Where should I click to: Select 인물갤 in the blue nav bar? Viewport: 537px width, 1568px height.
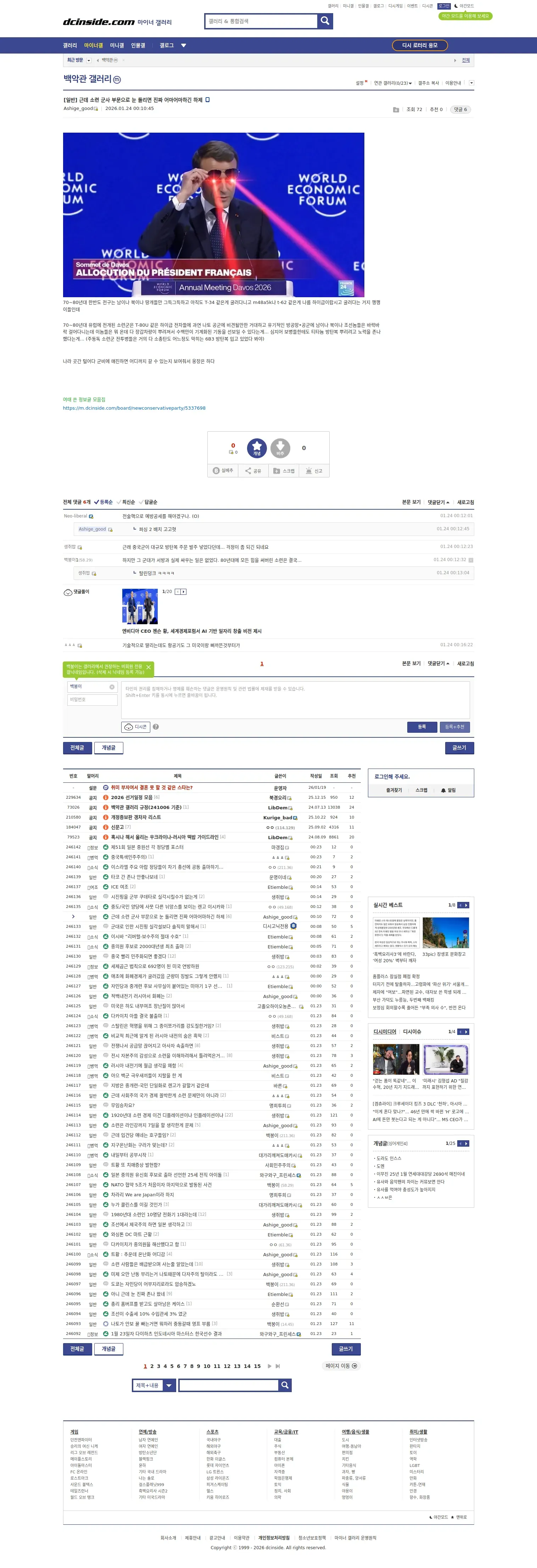138,46
